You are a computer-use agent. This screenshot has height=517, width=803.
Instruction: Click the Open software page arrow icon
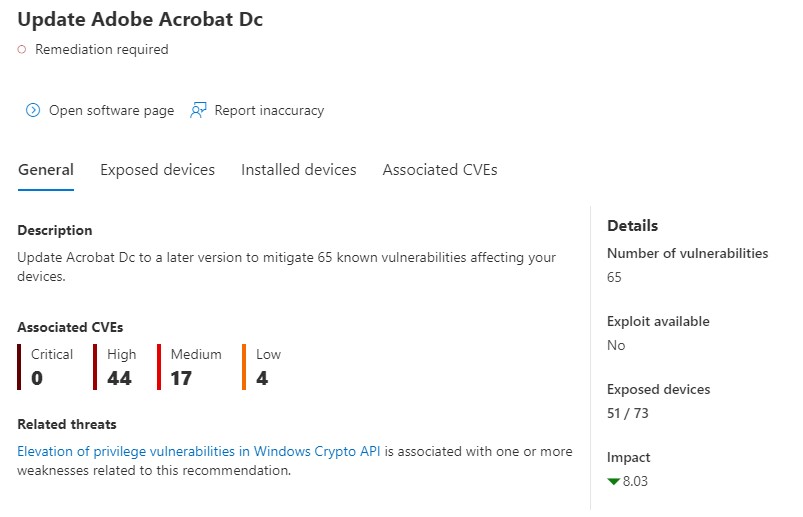(33, 111)
